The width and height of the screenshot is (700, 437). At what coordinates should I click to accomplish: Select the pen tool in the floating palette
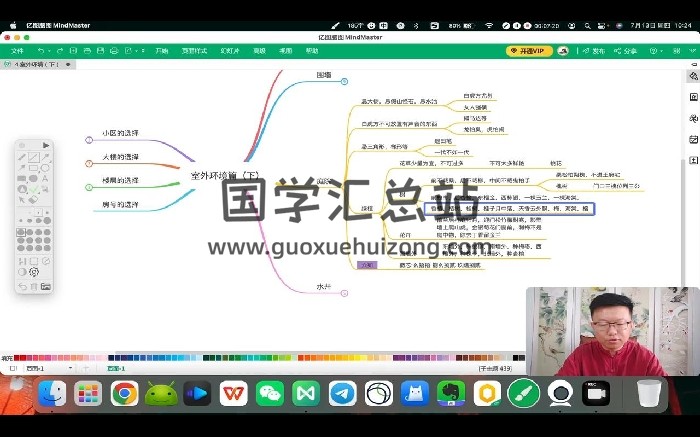[21, 157]
